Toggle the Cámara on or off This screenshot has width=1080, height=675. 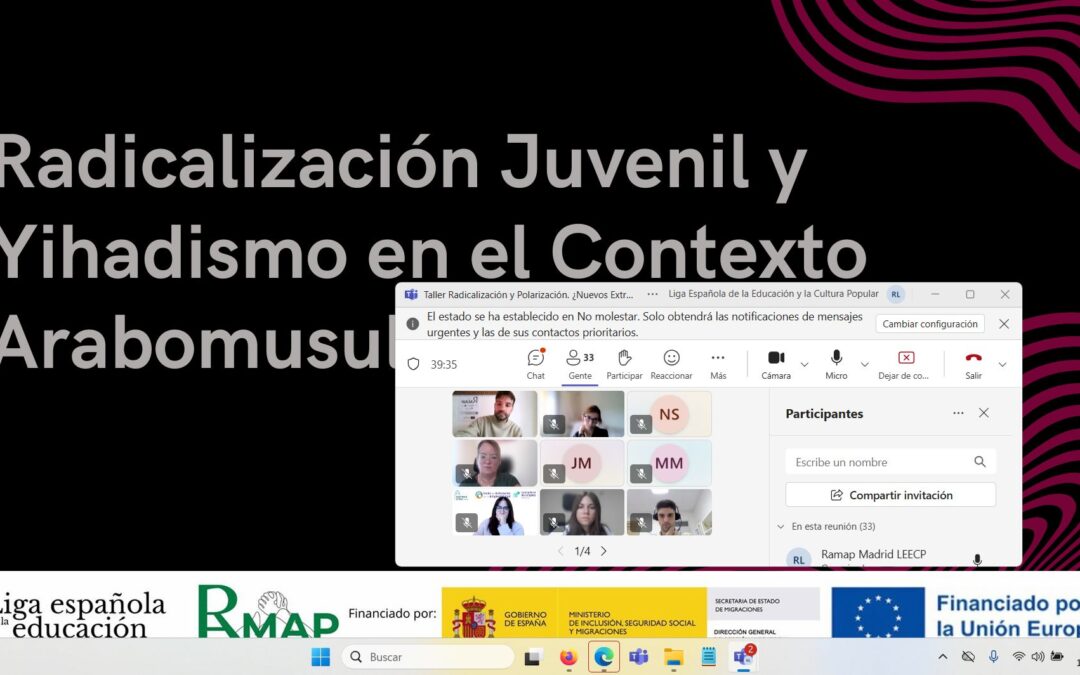click(x=776, y=364)
